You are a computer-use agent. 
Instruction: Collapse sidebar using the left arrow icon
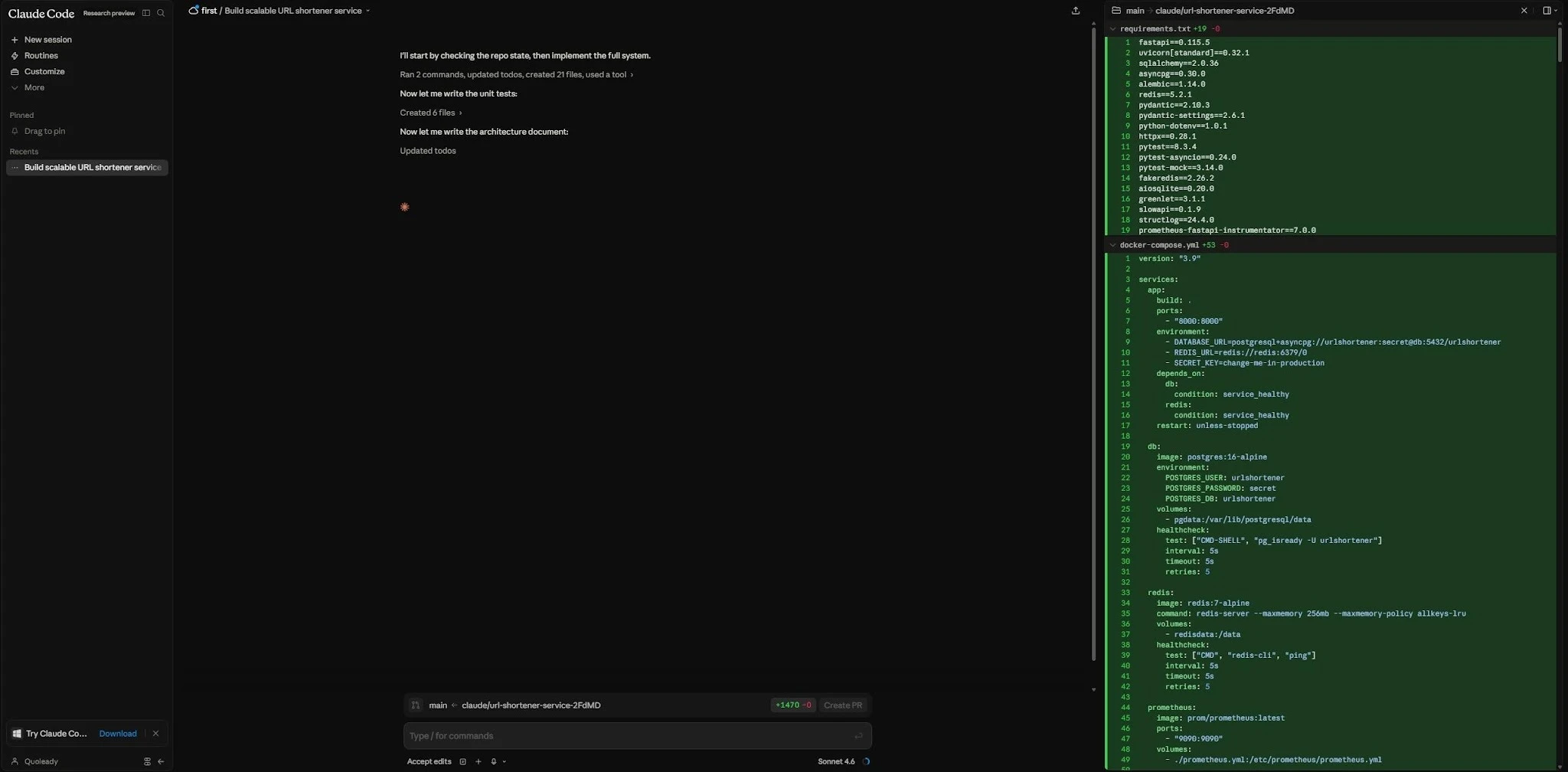pos(161,762)
